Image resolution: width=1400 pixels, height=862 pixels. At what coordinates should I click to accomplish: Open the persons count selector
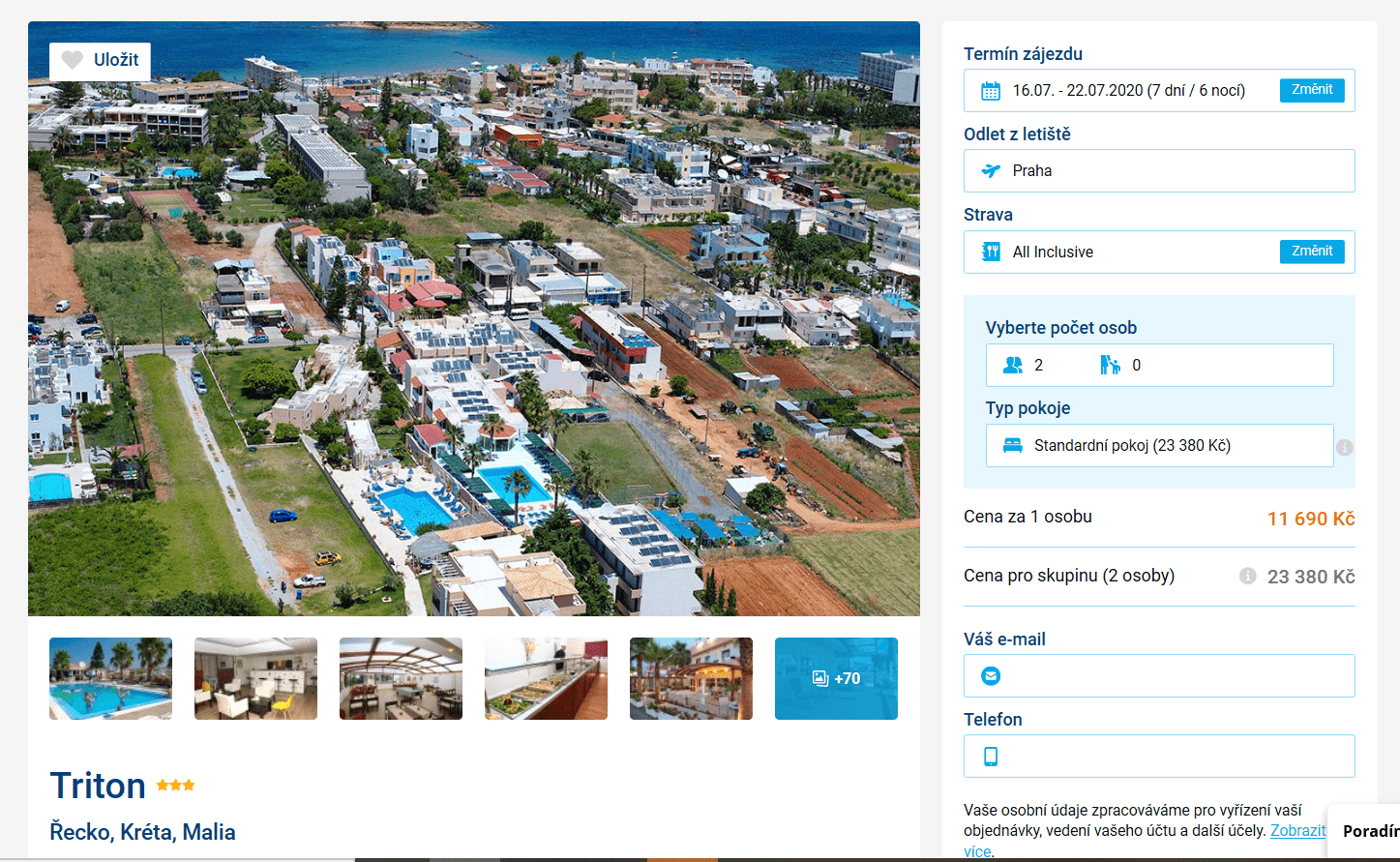1159,365
